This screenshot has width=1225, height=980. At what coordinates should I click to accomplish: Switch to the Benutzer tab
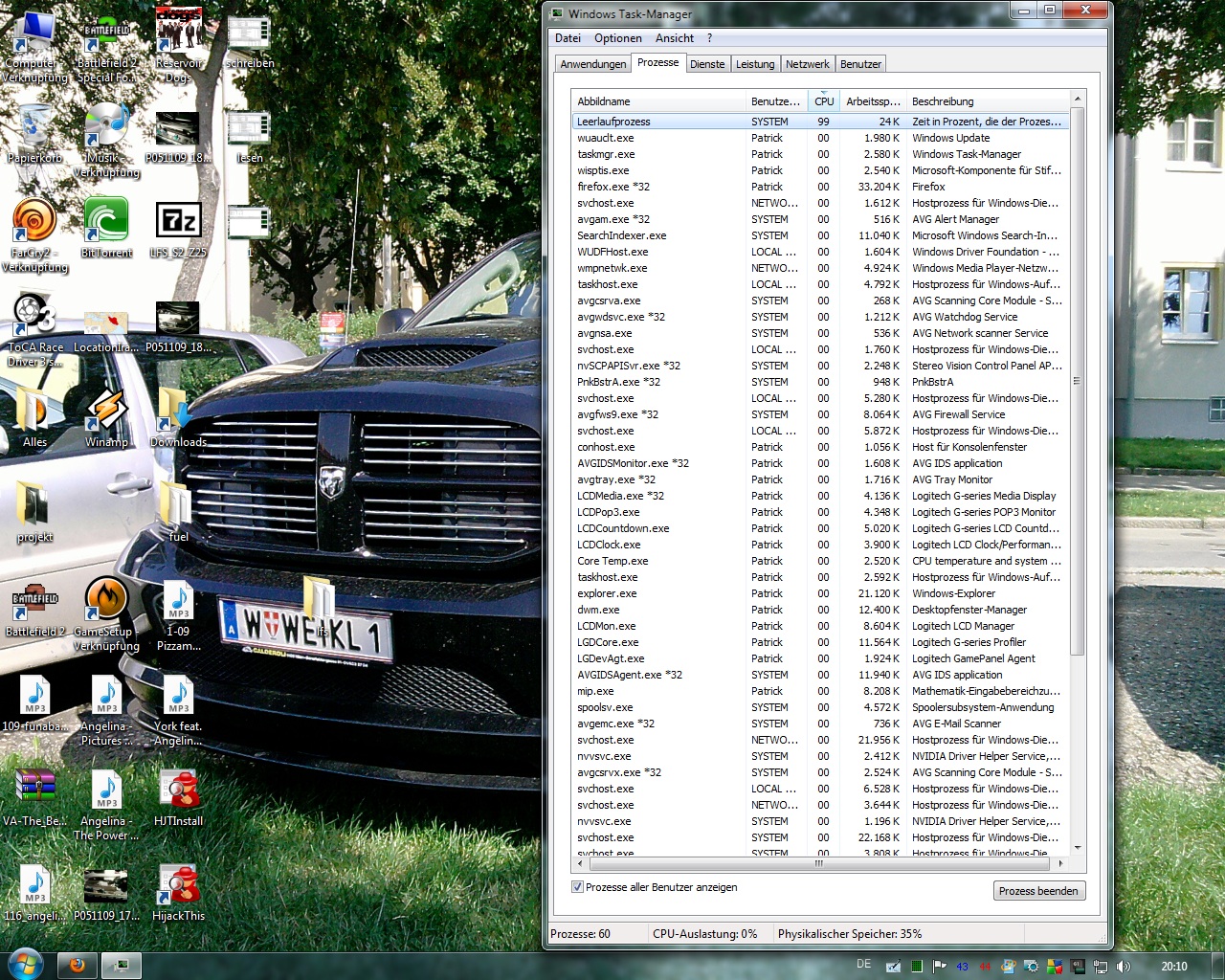(860, 64)
